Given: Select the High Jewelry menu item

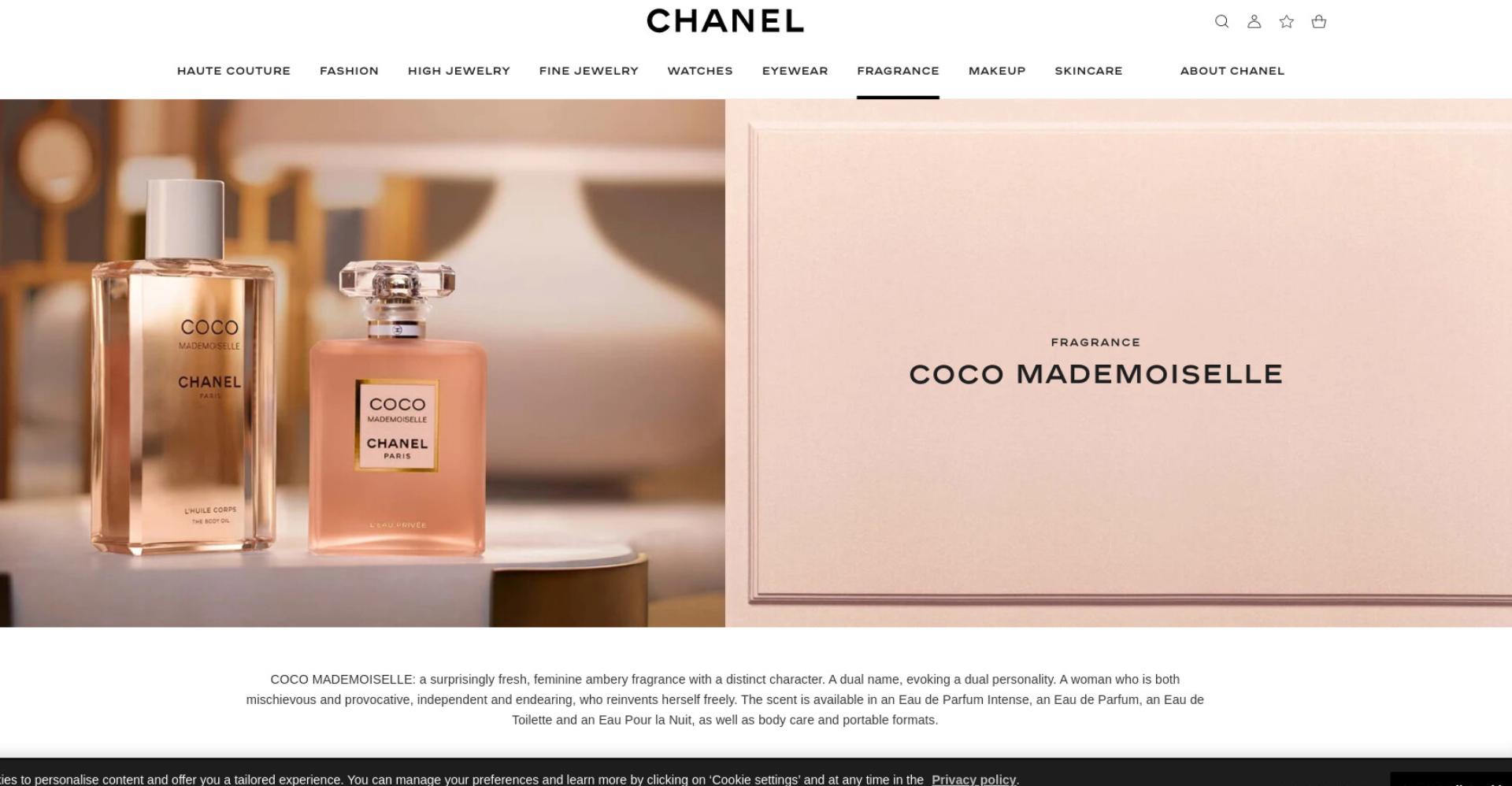Looking at the screenshot, I should pyautogui.click(x=459, y=71).
